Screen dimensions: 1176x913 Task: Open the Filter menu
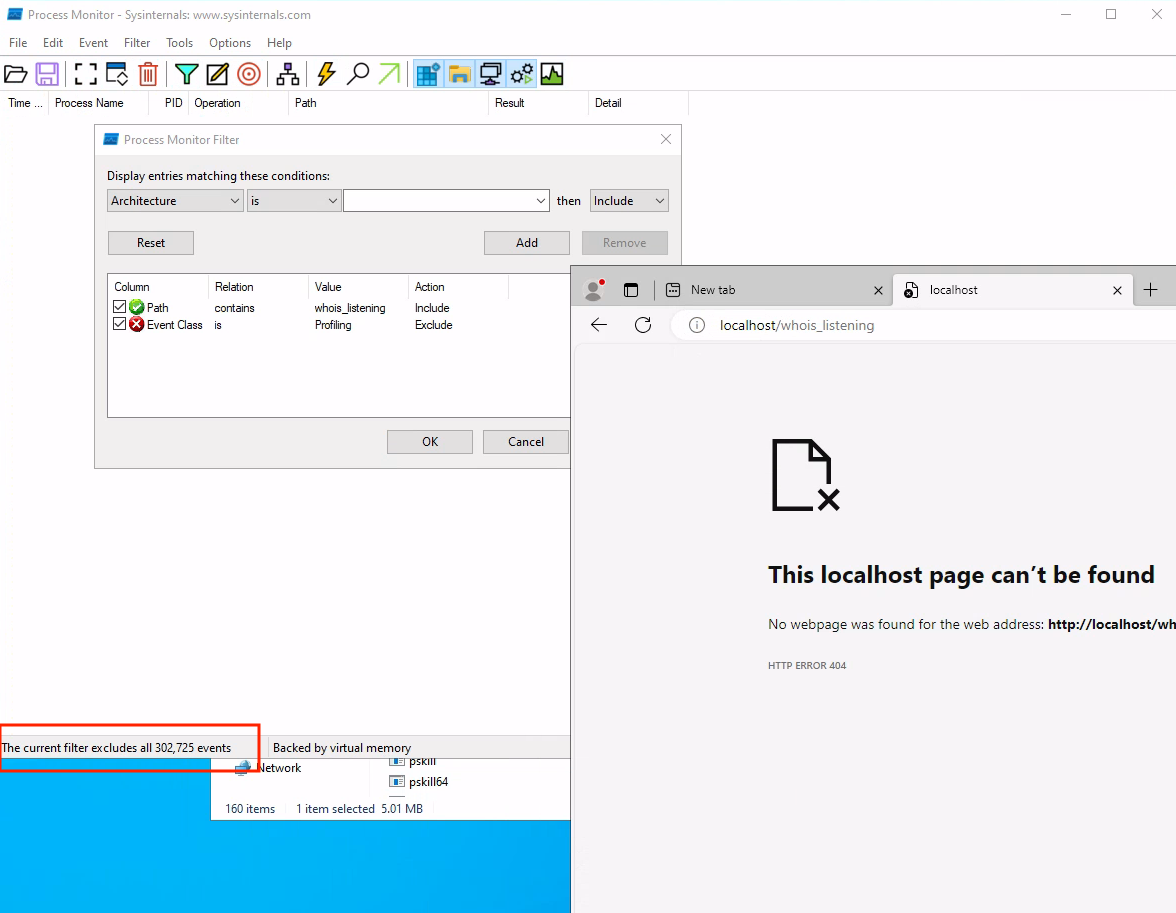[137, 43]
